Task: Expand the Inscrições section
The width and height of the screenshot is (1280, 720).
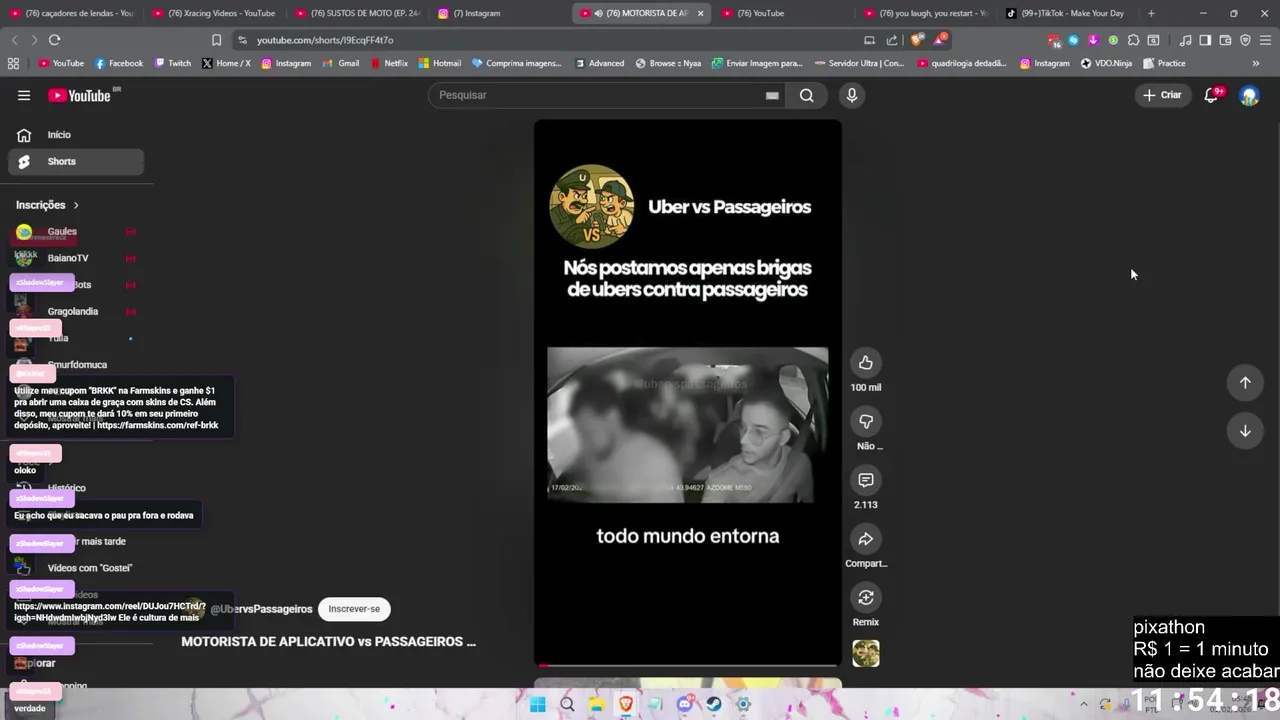Action: [47, 205]
